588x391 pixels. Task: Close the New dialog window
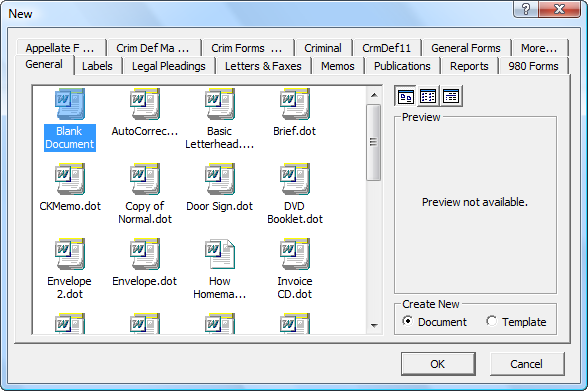click(560, 9)
